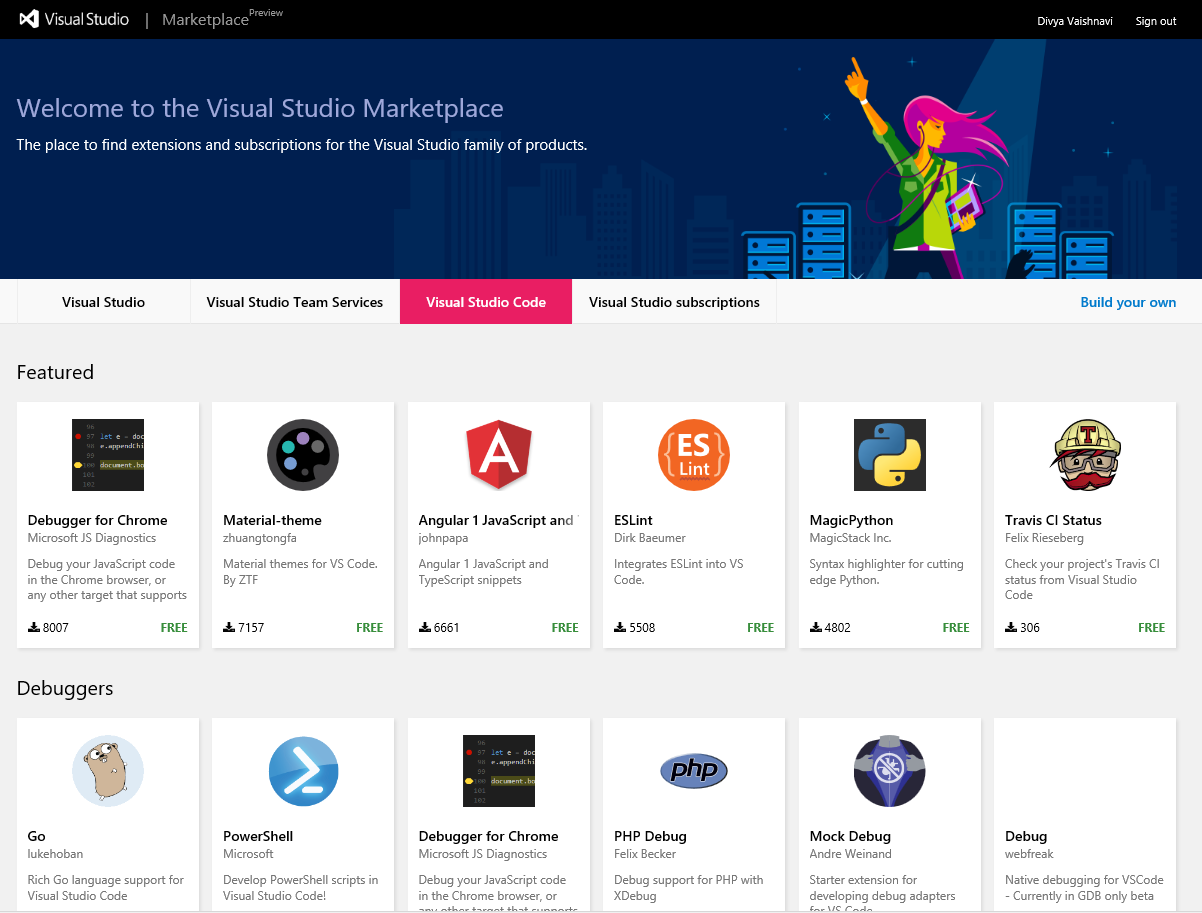The image size is (1202, 913).
Task: Click the FREE label on Travis CI Status card
Action: click(x=1152, y=627)
